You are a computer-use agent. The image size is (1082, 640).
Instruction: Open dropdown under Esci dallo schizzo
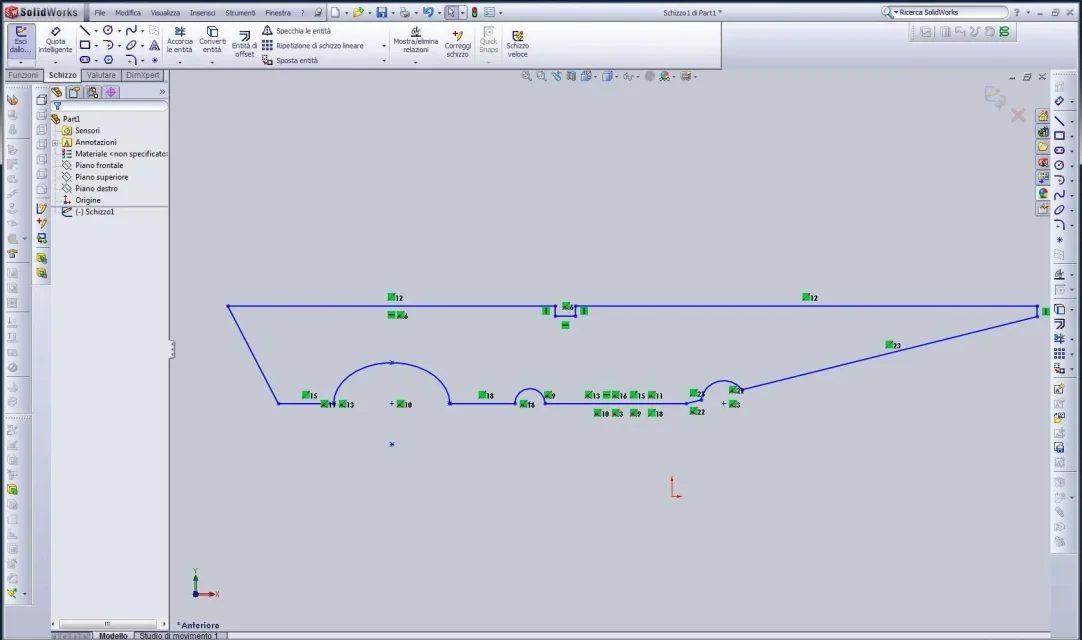pos(21,63)
